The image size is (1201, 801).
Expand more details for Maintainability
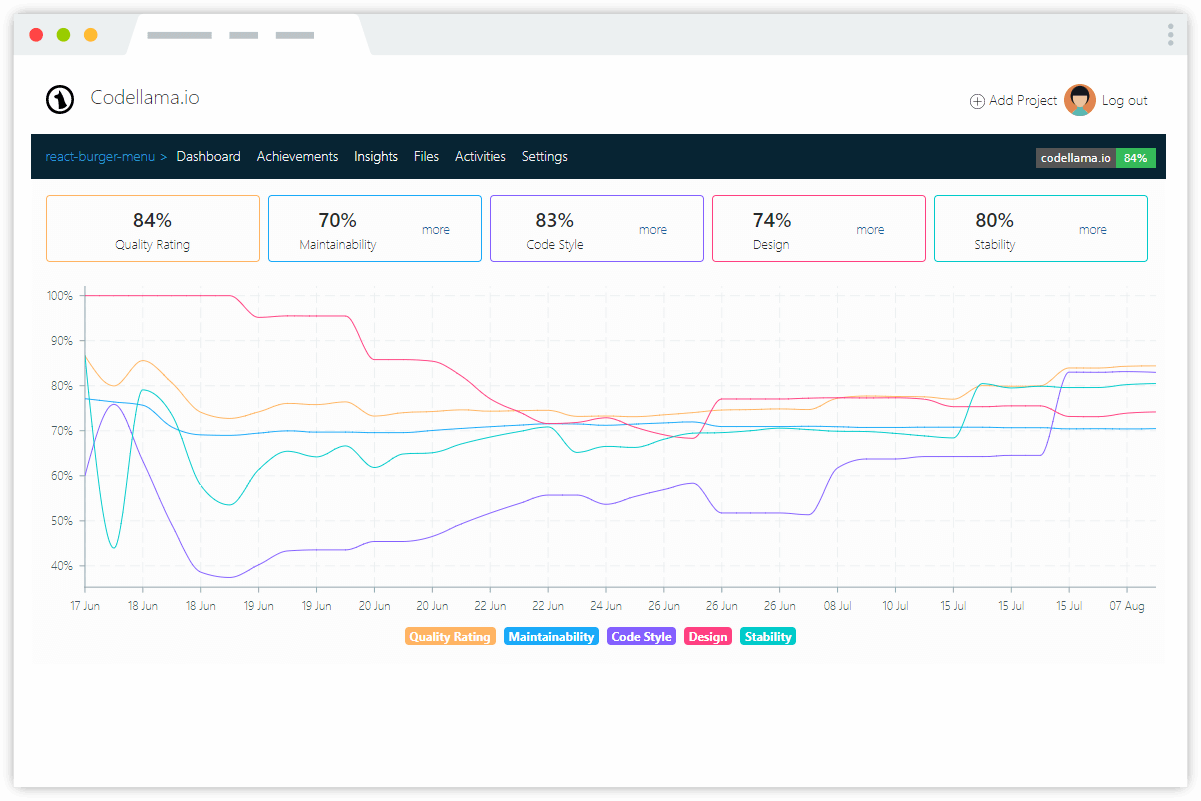click(x=436, y=230)
